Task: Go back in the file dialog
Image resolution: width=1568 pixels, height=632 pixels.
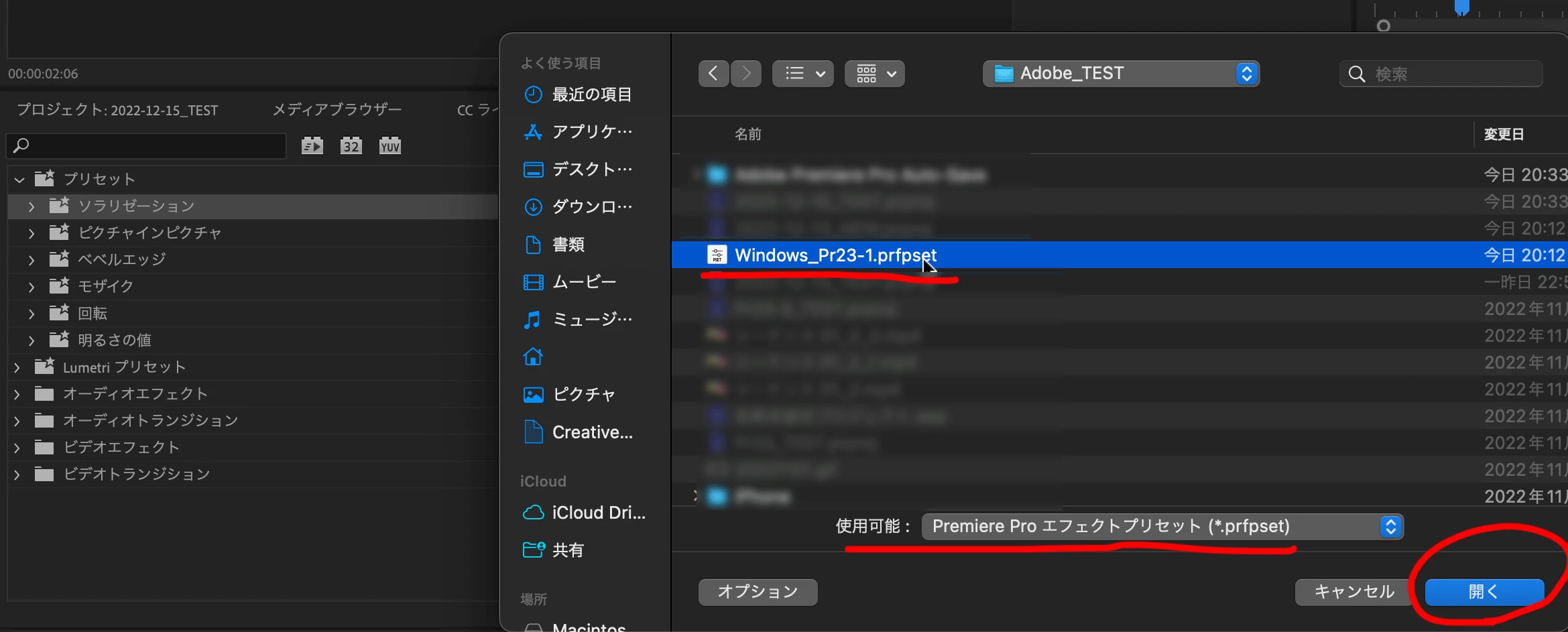Action: [x=713, y=74]
